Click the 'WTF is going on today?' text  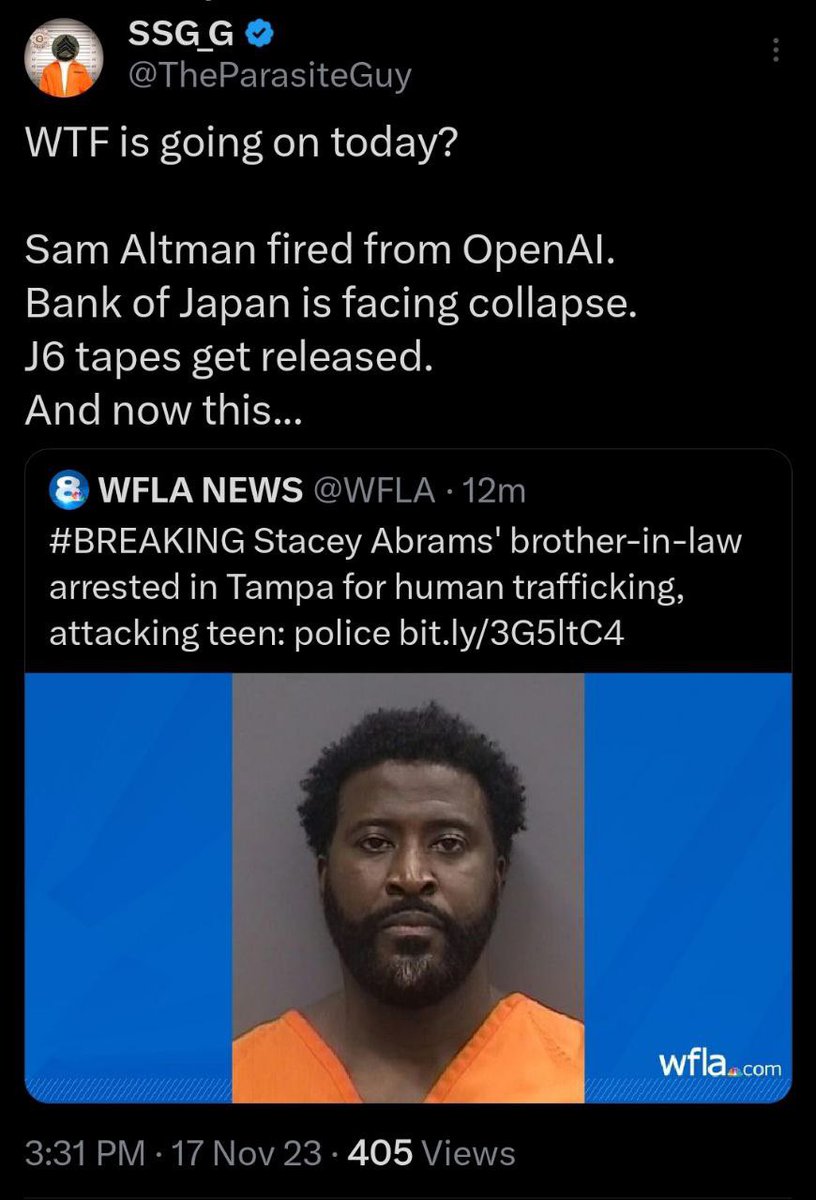[240, 149]
